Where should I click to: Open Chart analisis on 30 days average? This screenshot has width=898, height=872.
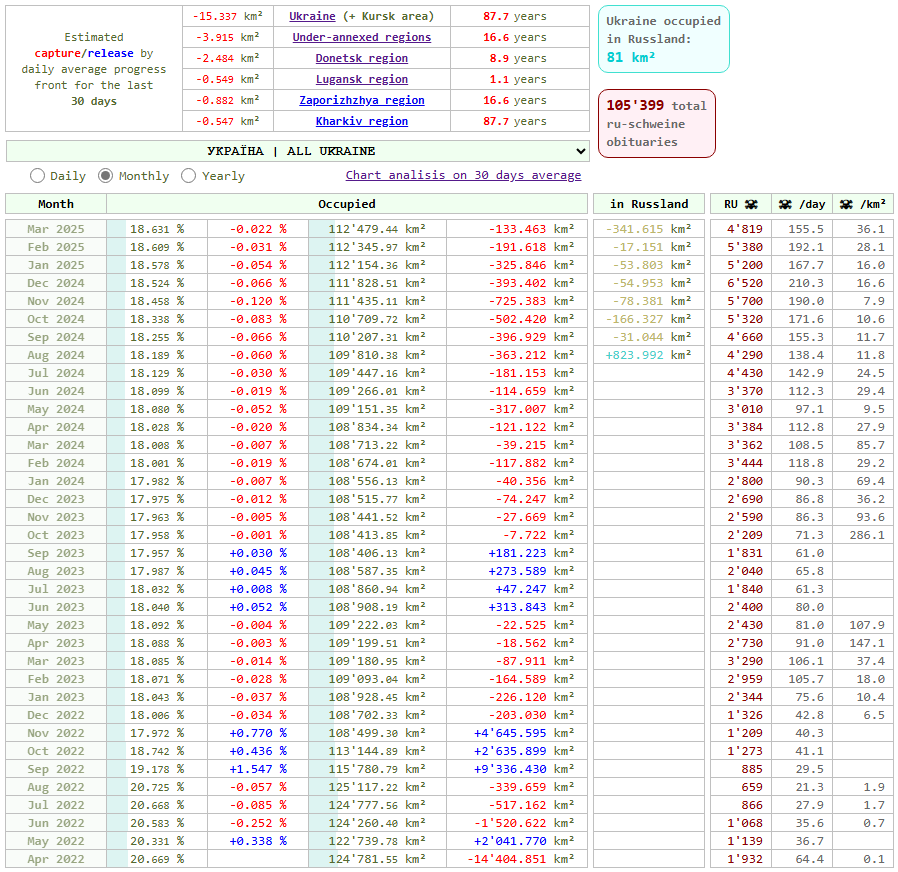(463, 175)
